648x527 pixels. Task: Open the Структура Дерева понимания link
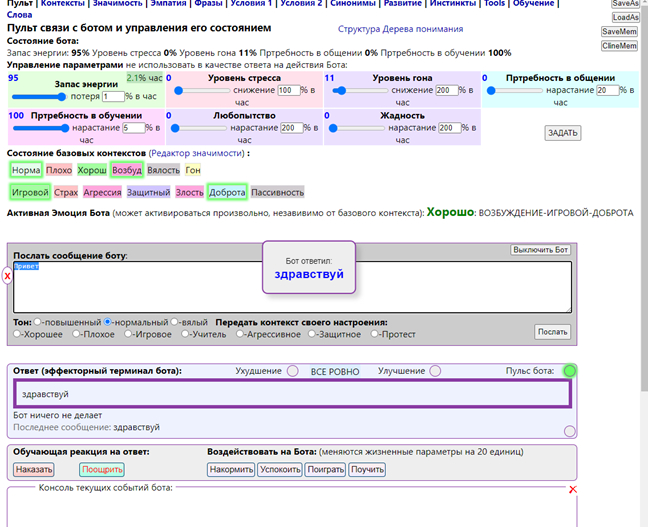(400, 29)
